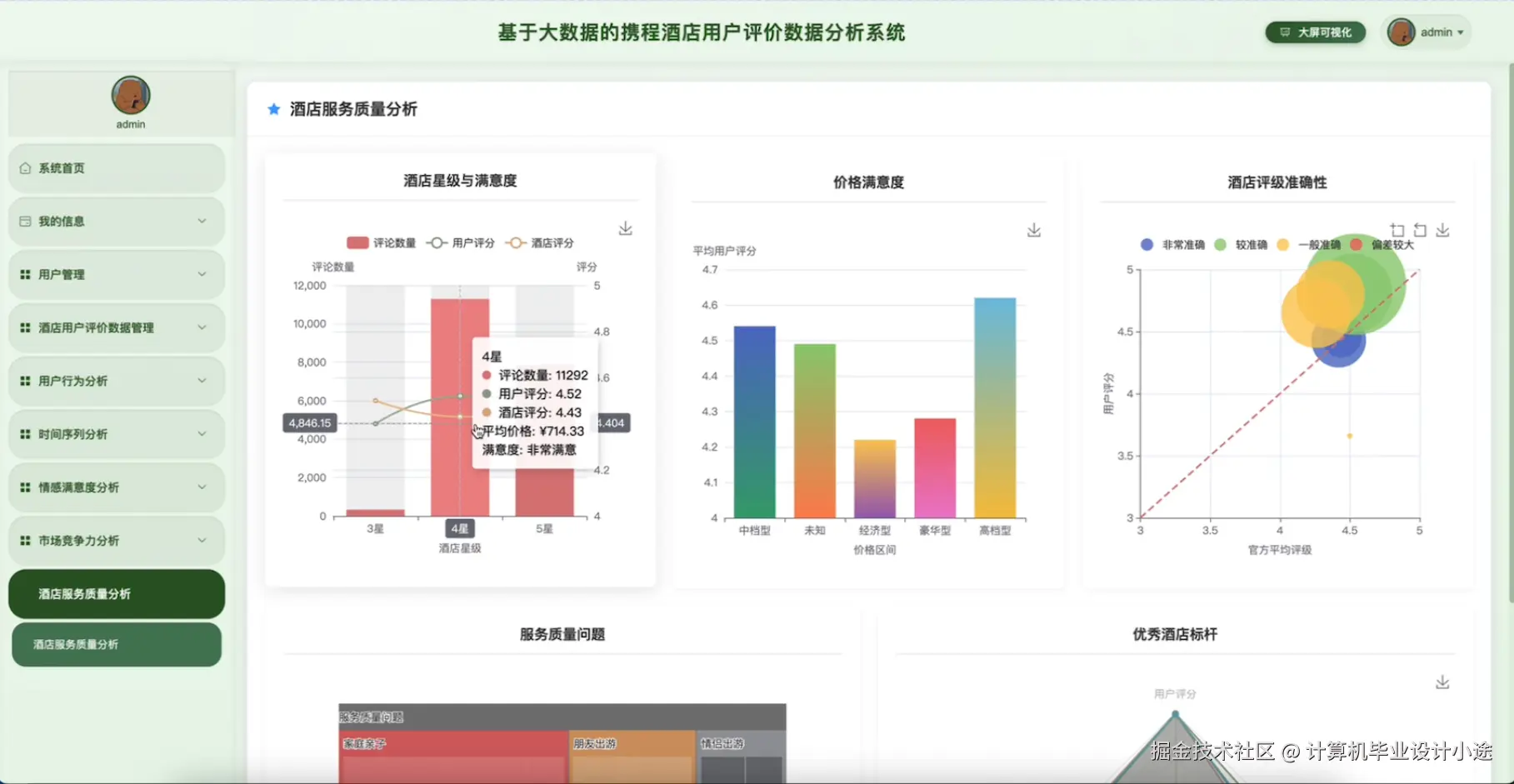Expand the 用户行为分析 sidebar menu

[x=116, y=381]
